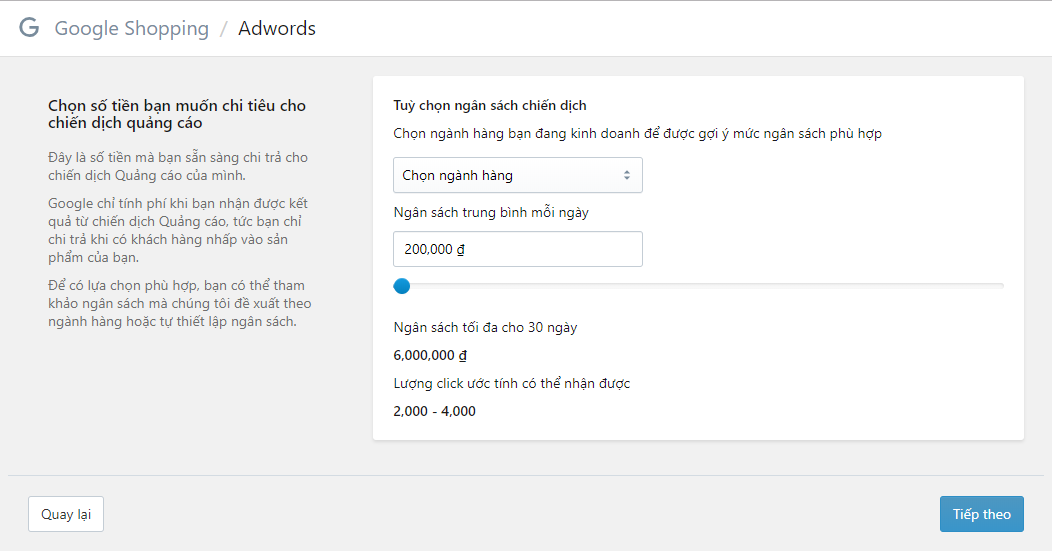Open the Google Shopping breadcrumb link
Image resolution: width=1052 pixels, height=551 pixels.
tap(132, 29)
